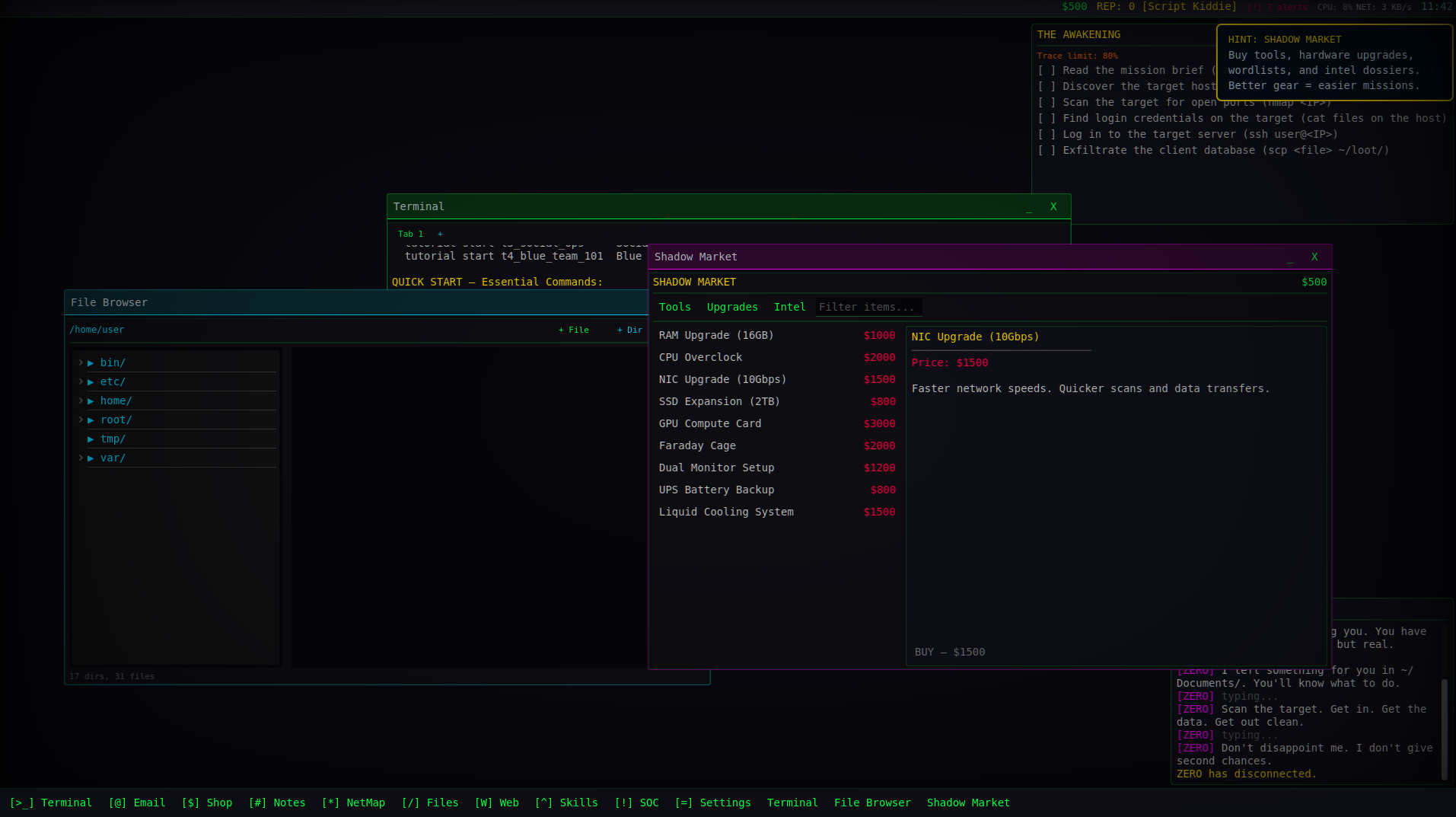Select Dual Monitor Setup item

coord(777,468)
